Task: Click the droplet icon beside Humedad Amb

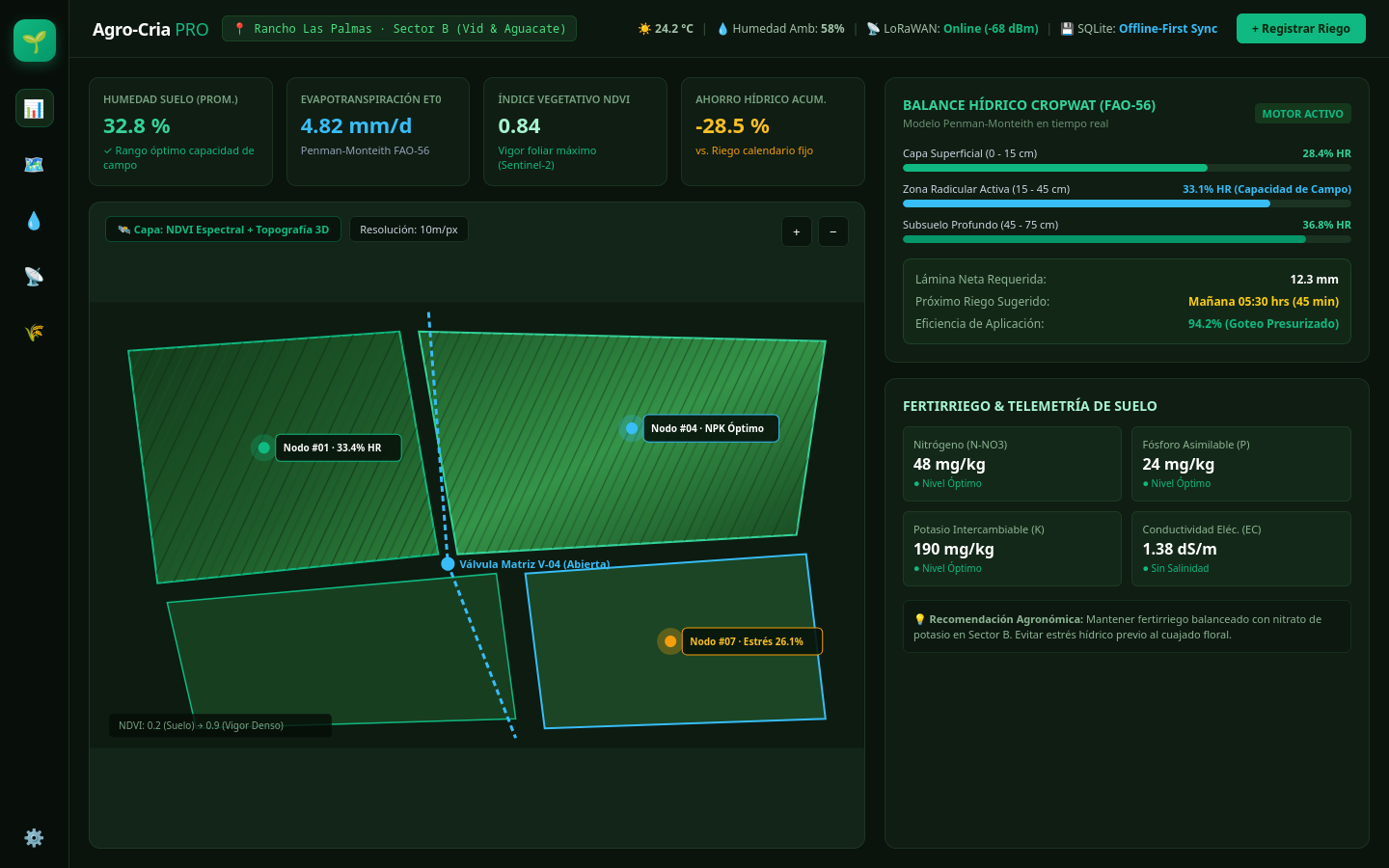Action: pyautogui.click(x=722, y=29)
